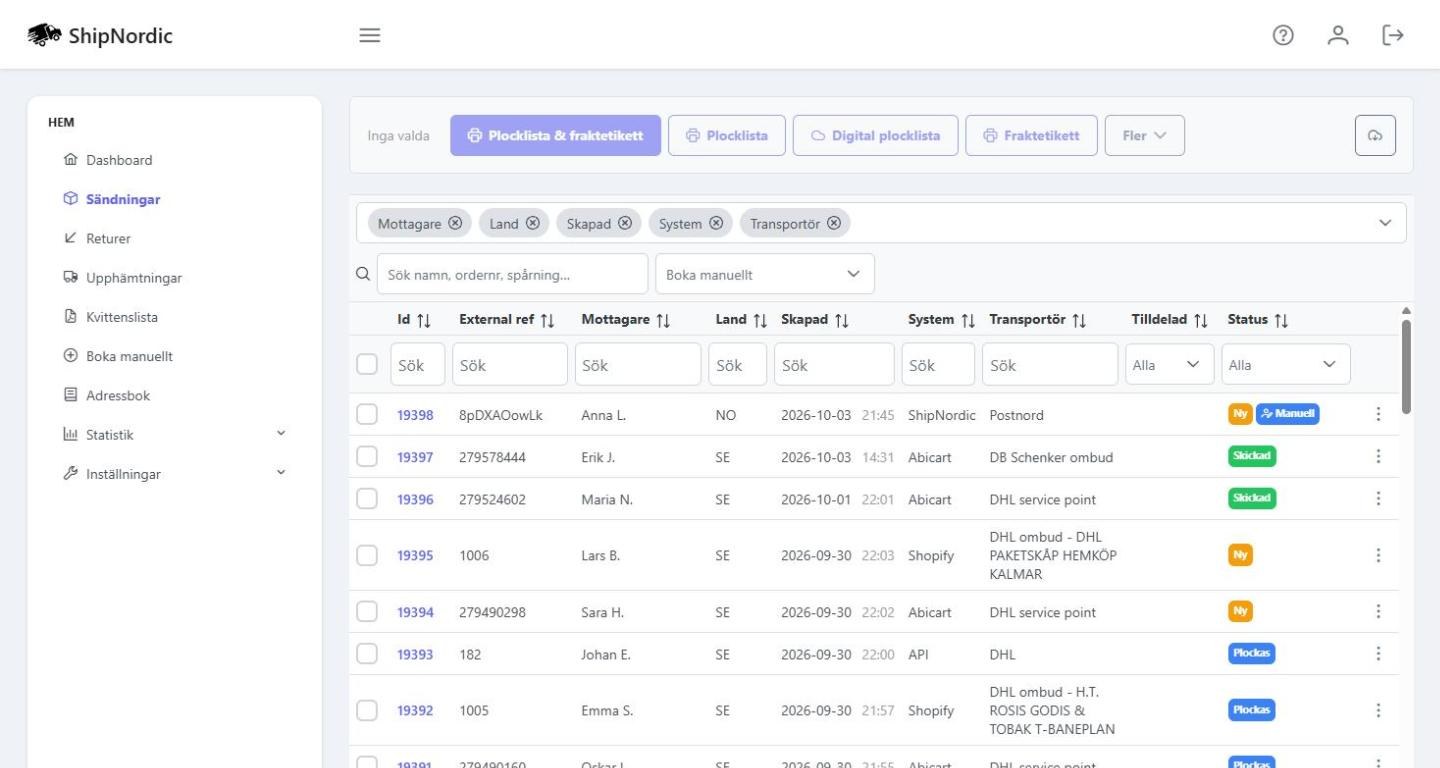Open actions menu for shipment 19397

click(1378, 457)
